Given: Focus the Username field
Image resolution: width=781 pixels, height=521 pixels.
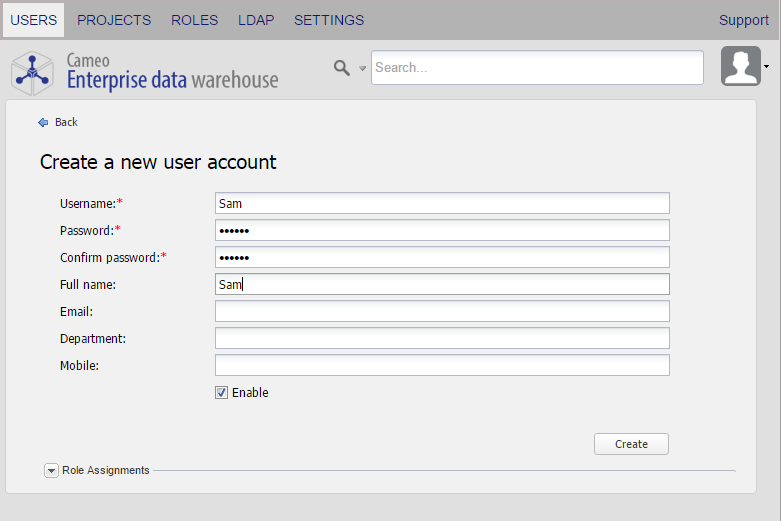Looking at the screenshot, I should pos(442,203).
